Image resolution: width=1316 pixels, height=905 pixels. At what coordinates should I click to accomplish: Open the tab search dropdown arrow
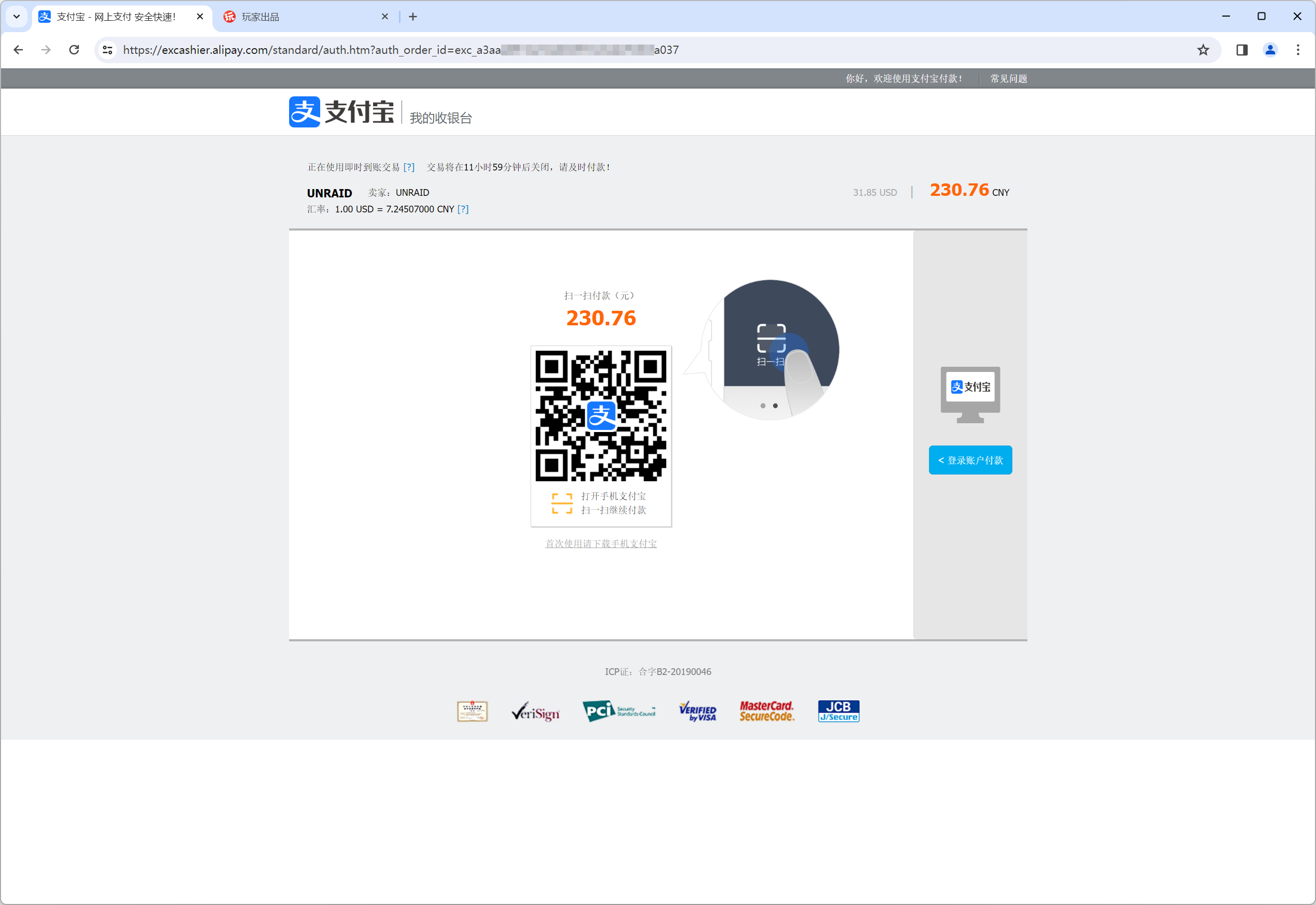(17, 17)
